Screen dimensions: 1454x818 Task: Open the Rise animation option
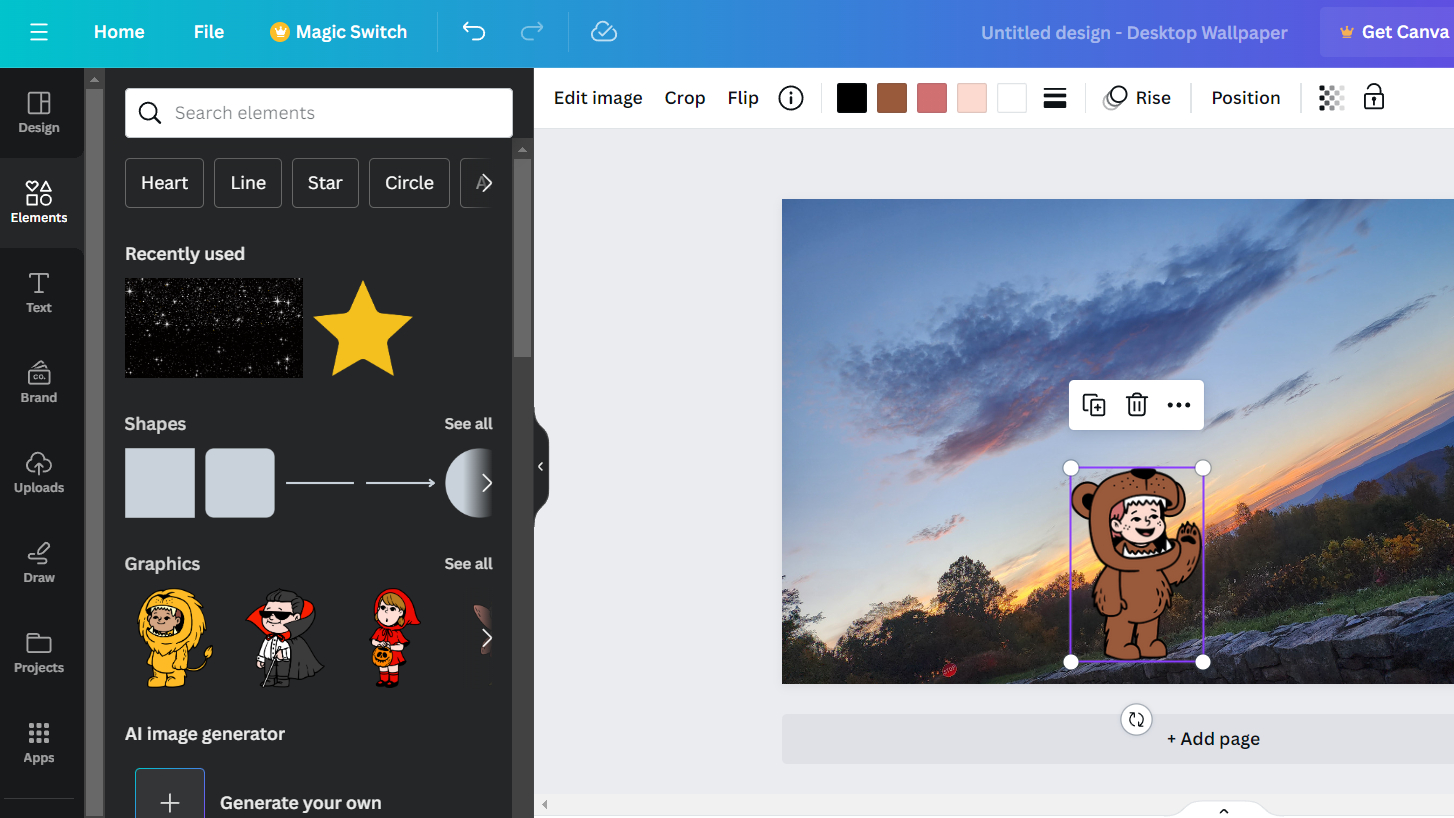click(x=1137, y=98)
